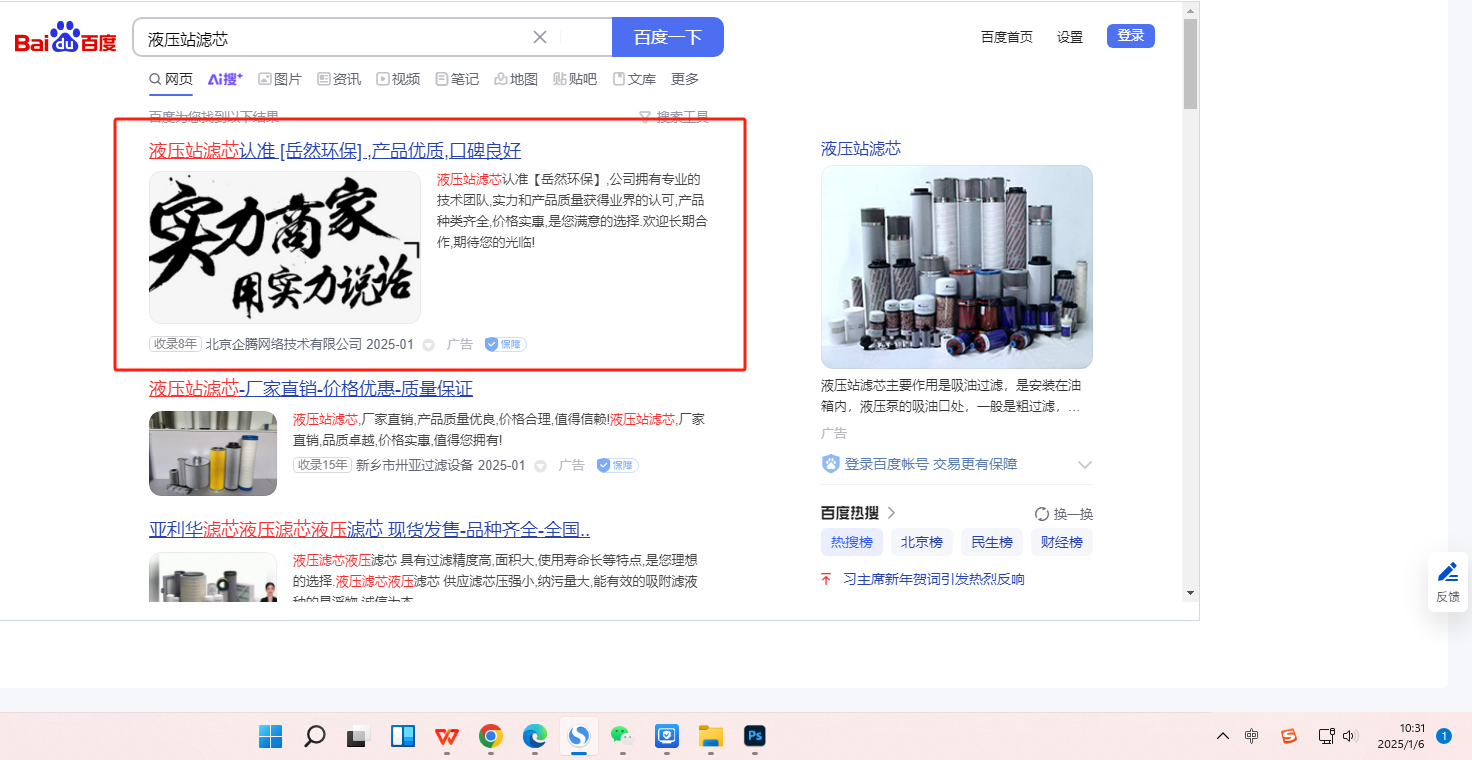Click the 百度一下 search button
The width and height of the screenshot is (1472, 760).
[667, 37]
